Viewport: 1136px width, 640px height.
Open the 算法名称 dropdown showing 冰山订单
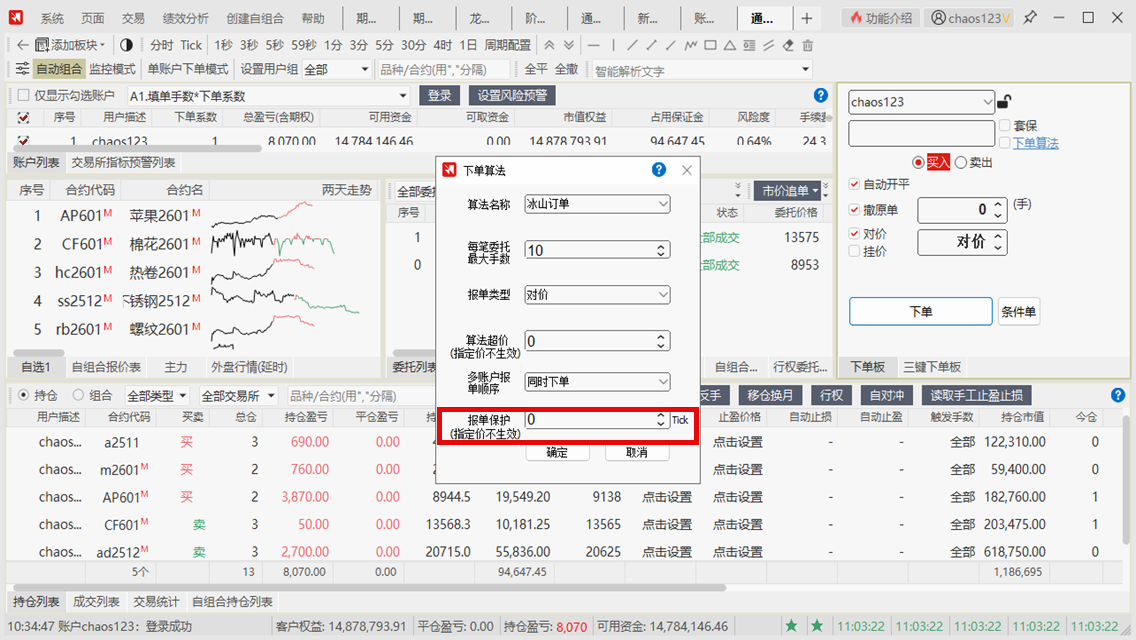597,204
